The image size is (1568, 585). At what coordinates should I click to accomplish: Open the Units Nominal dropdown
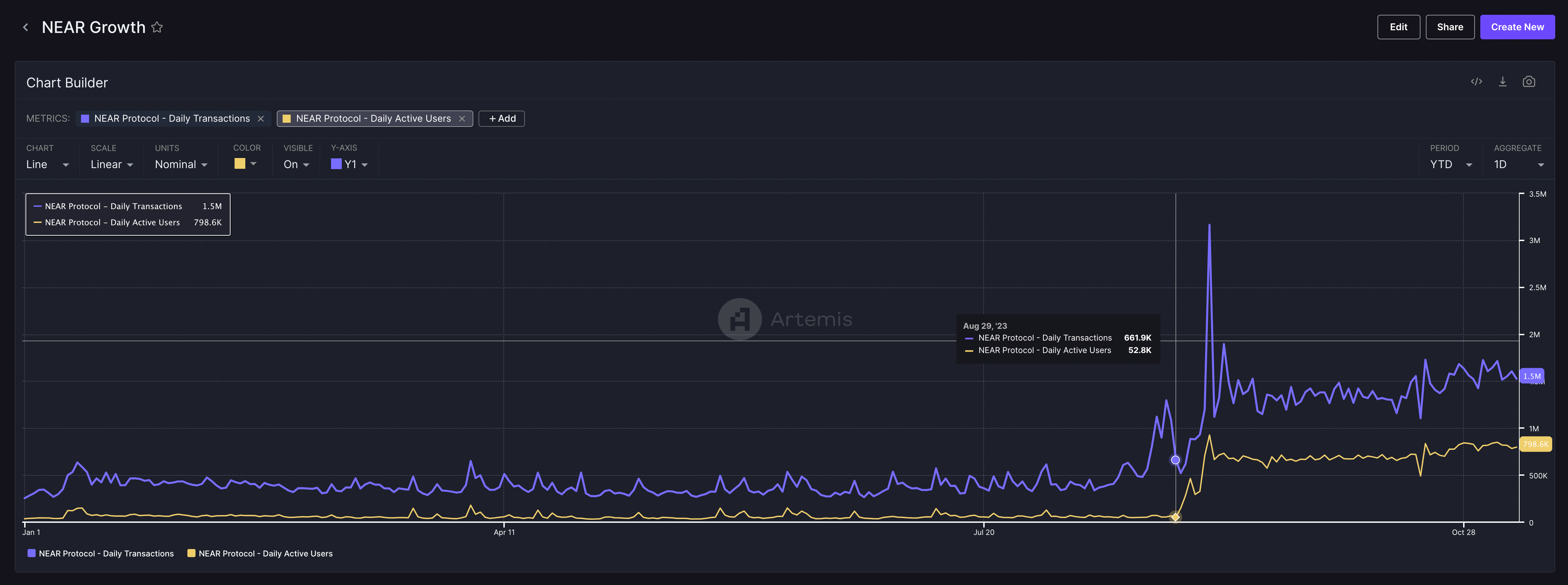click(x=181, y=164)
